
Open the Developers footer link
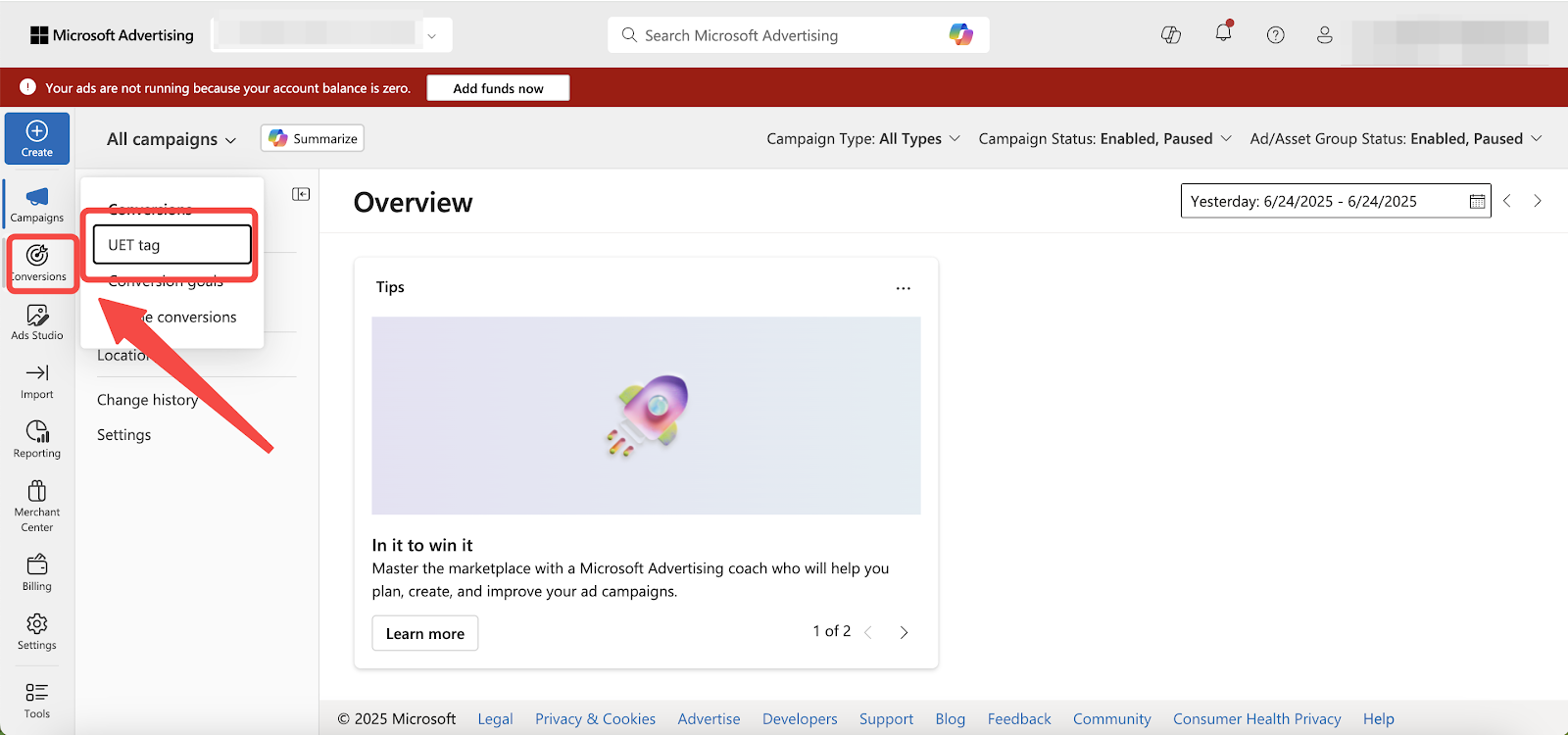point(800,718)
